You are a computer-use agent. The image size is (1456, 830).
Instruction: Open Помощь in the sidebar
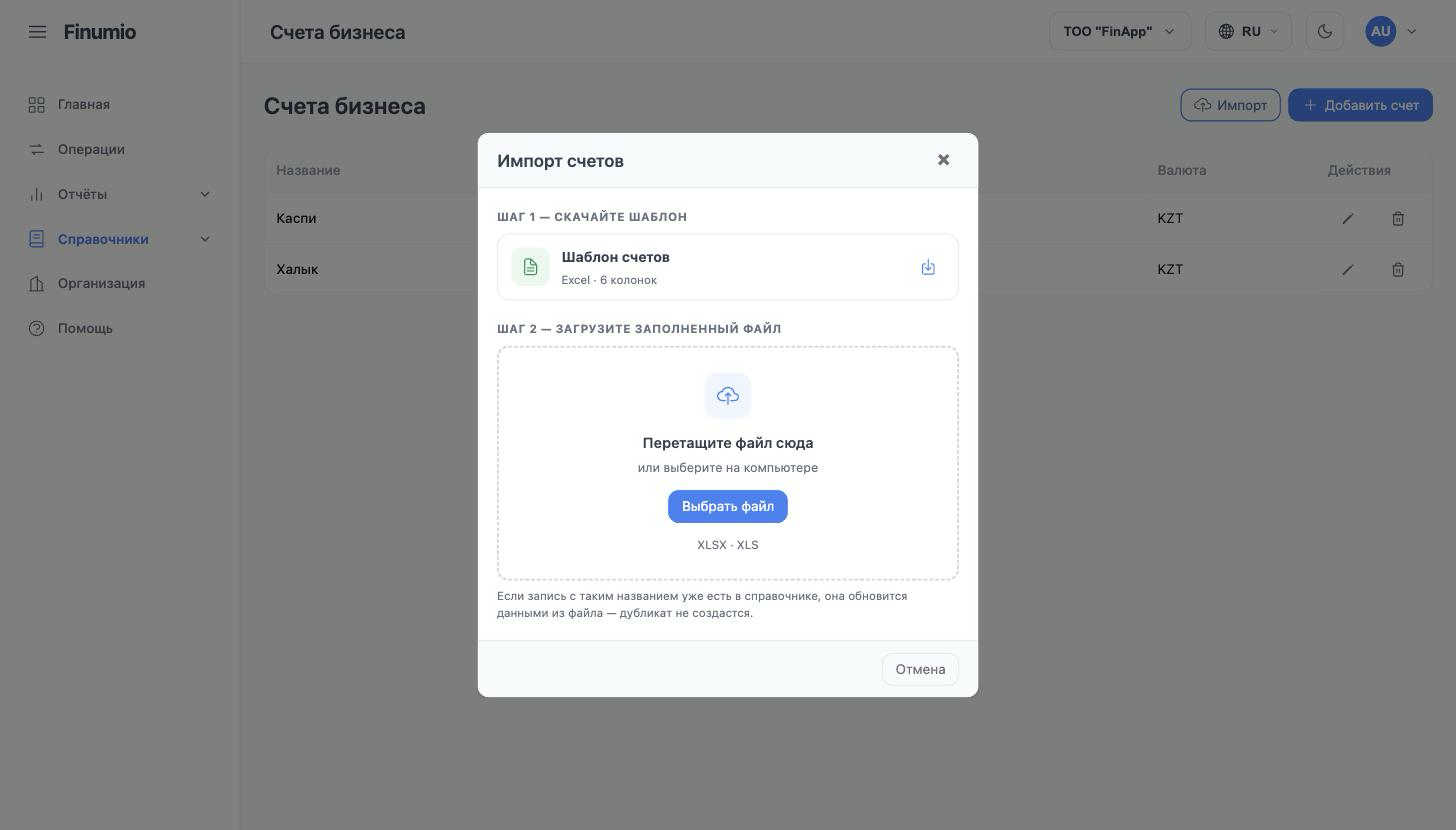click(x=85, y=329)
